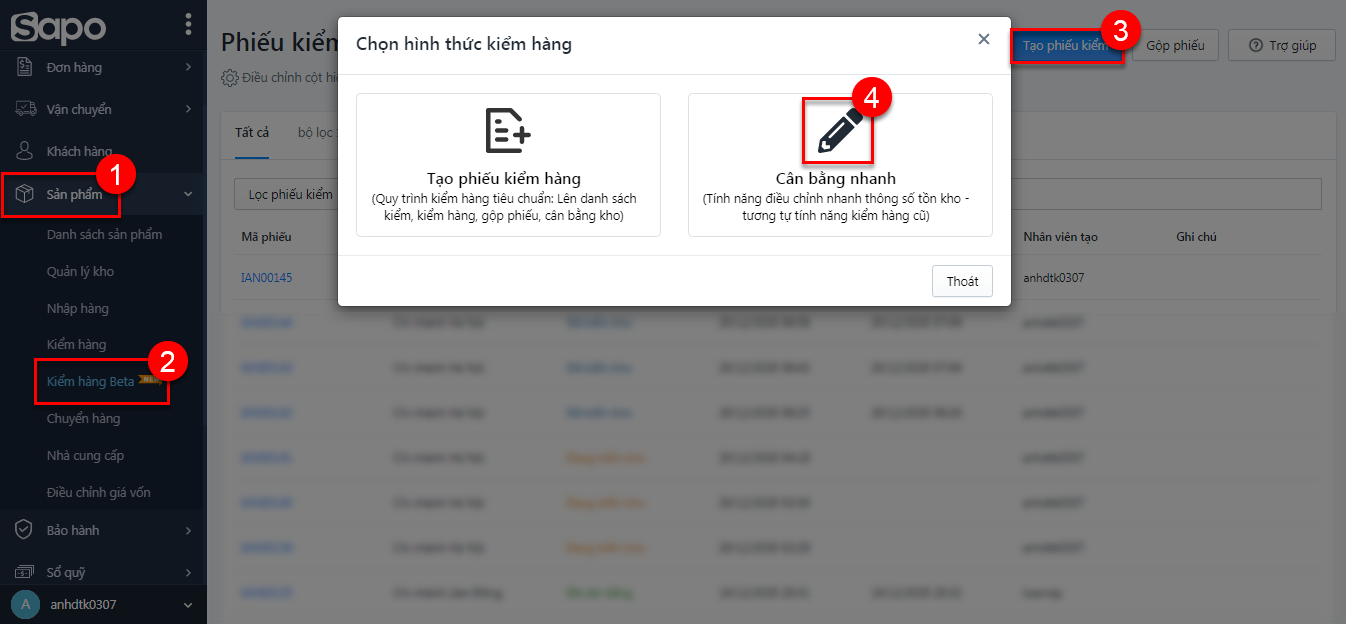Click the Bảo hành shield icon
Viewport: 1346px width, 624px height.
coord(24,530)
